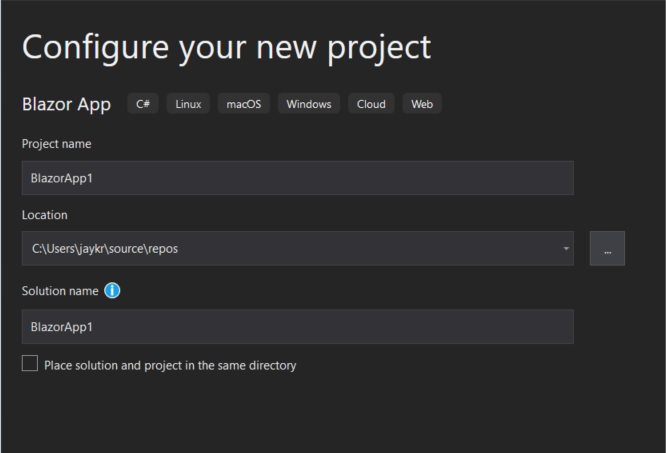Viewport: 666px width, 453px height.
Task: Click the "Configure your new project" heading
Action: (226, 47)
